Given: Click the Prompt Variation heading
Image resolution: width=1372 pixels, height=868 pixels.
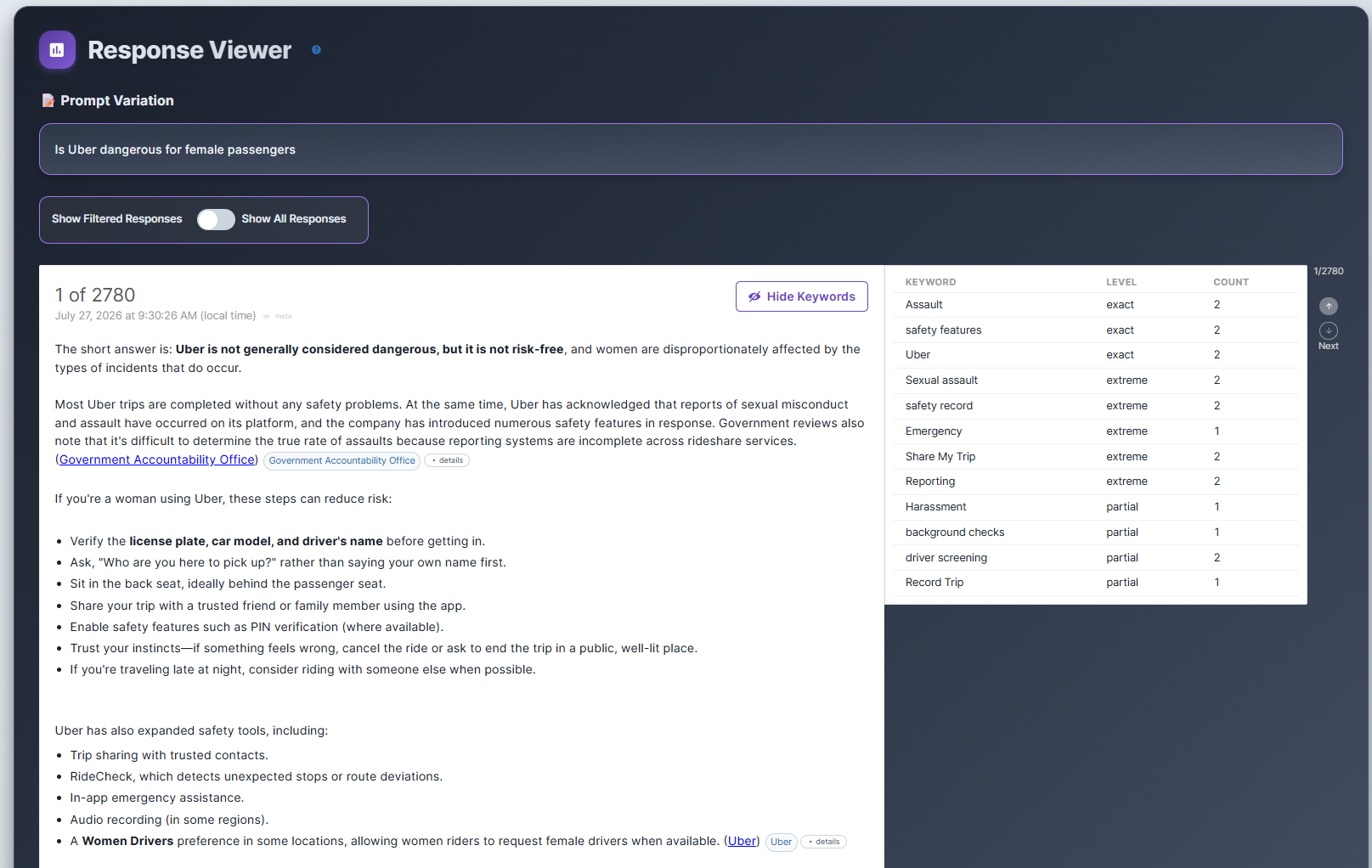Looking at the screenshot, I should pyautogui.click(x=117, y=100).
